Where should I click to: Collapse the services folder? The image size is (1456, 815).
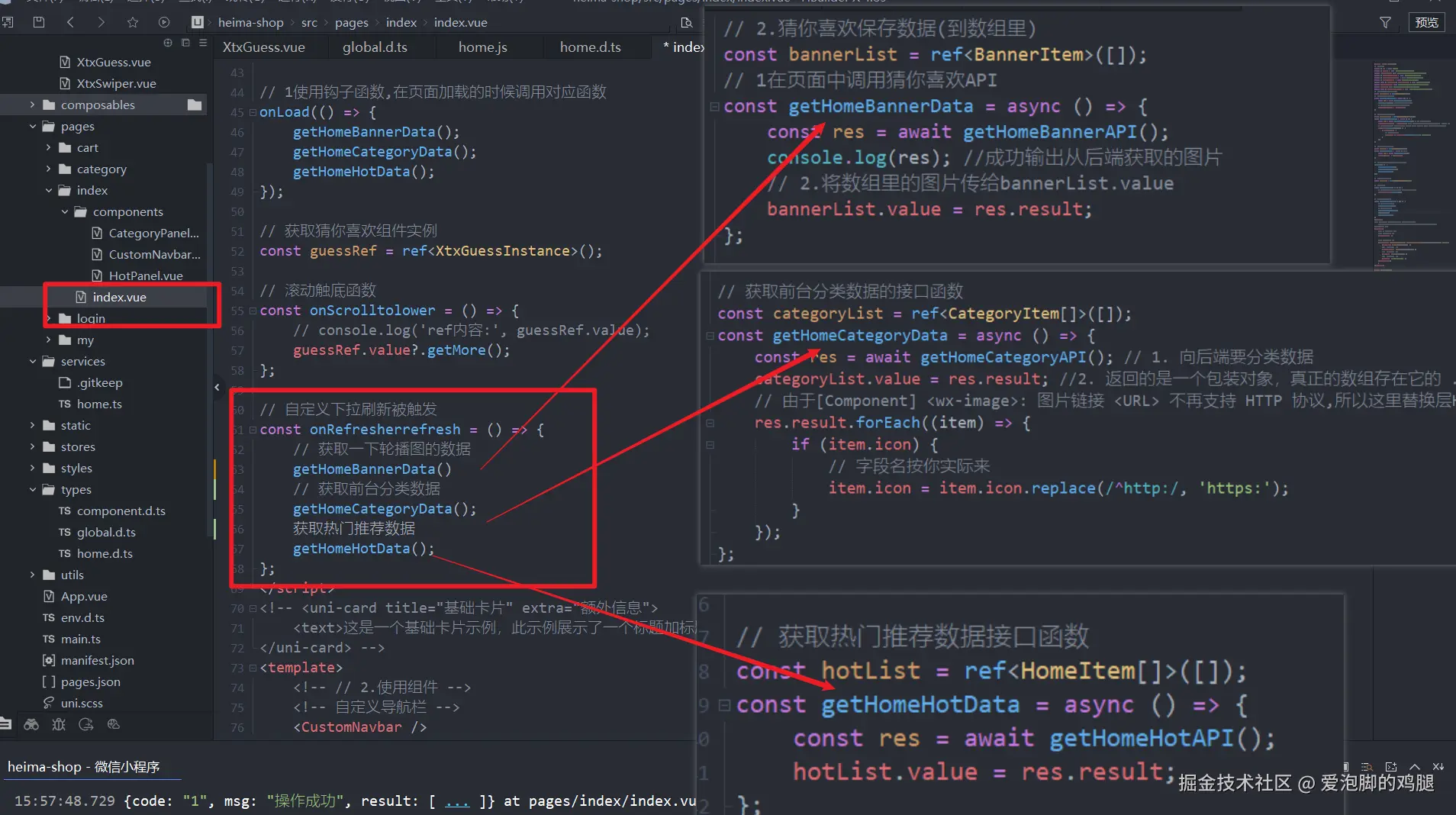pos(32,361)
